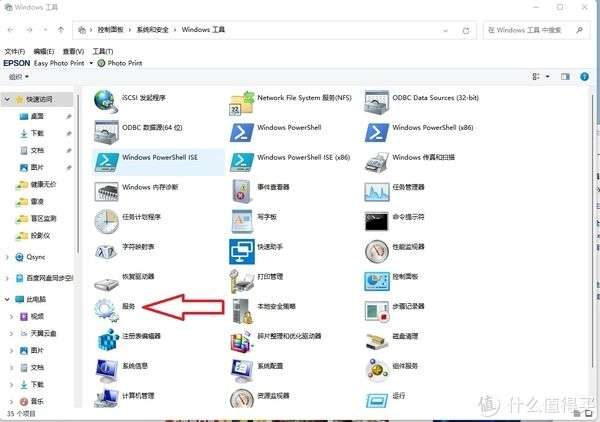The width and height of the screenshot is (600, 422).
Task: Select 桌面 in Quick access
Action: [32, 116]
